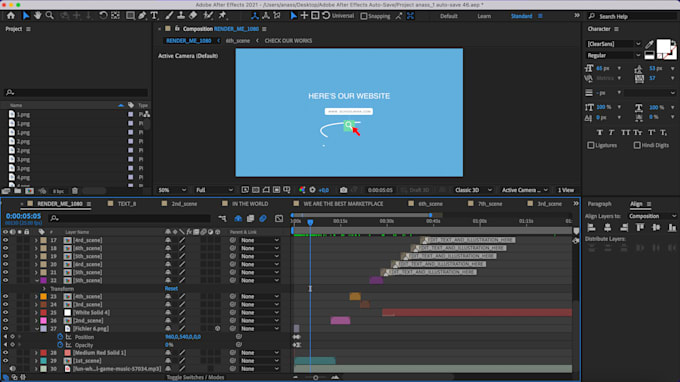Enable the Snapping checkbox

click(364, 16)
